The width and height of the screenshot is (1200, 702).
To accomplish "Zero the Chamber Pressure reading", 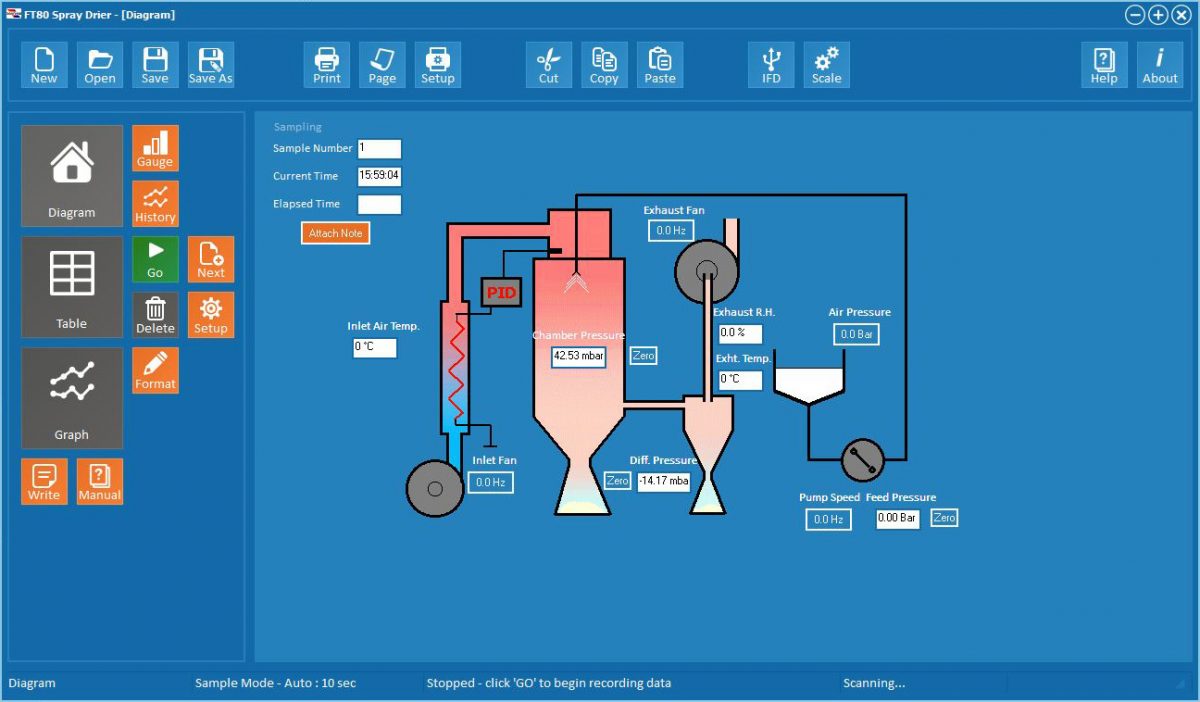I will coord(643,355).
